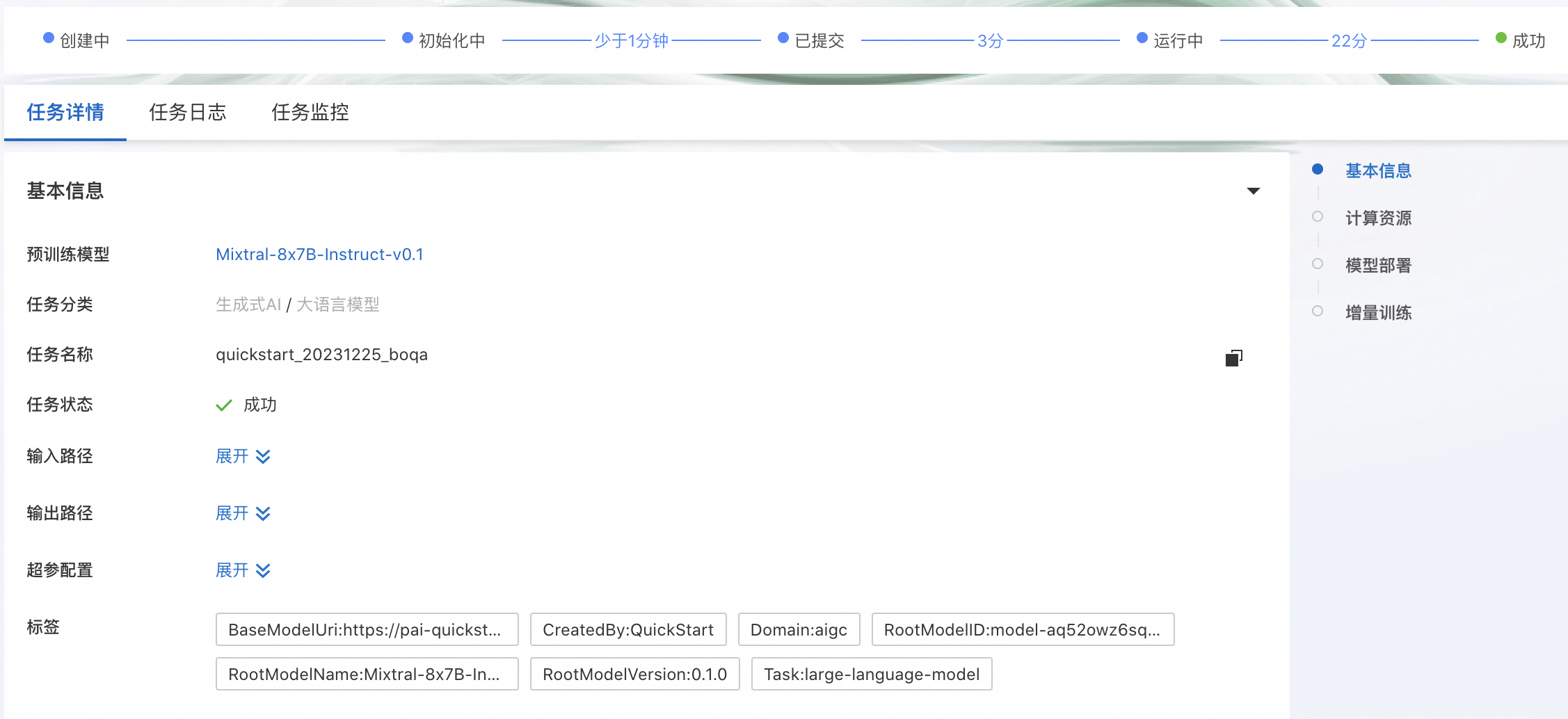This screenshot has height=719, width=1568.
Task: Click the 初始化中 progress step
Action: point(444,40)
